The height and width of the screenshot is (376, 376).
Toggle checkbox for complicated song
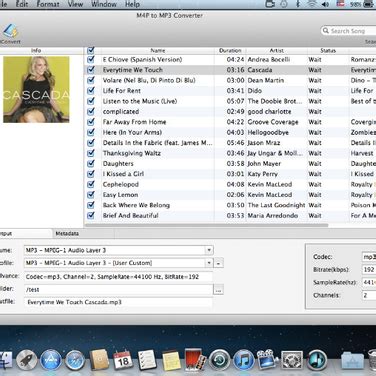(x=90, y=111)
